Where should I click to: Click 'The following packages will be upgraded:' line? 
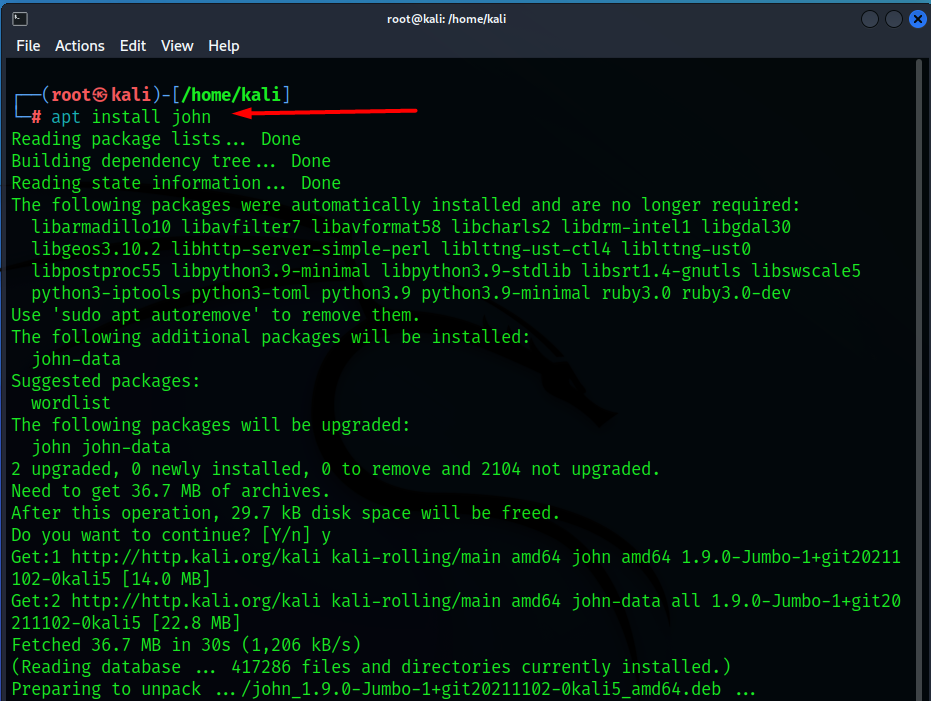pyautogui.click(x=211, y=425)
